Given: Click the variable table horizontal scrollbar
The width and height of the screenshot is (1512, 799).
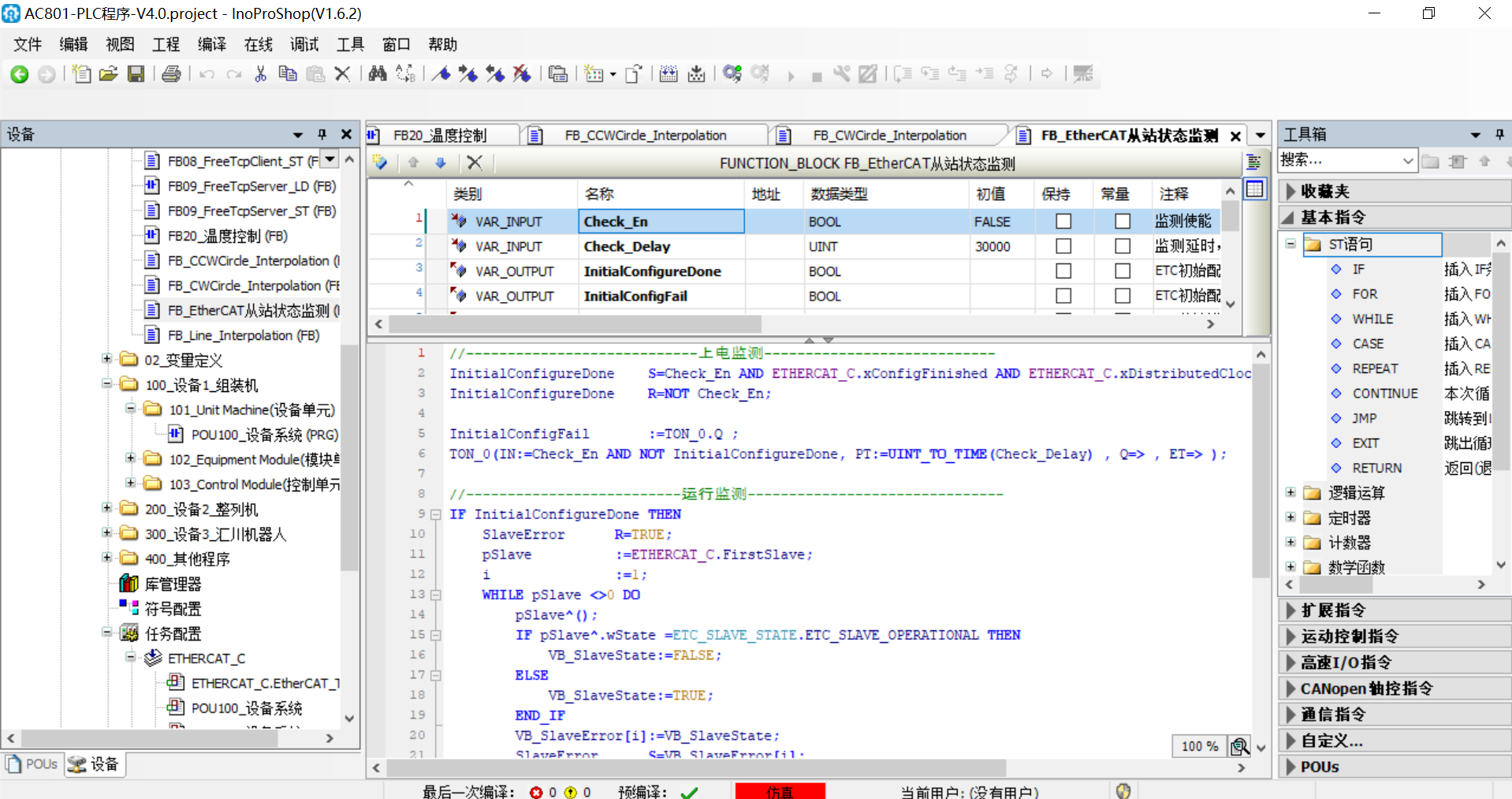Looking at the screenshot, I should coord(575,324).
